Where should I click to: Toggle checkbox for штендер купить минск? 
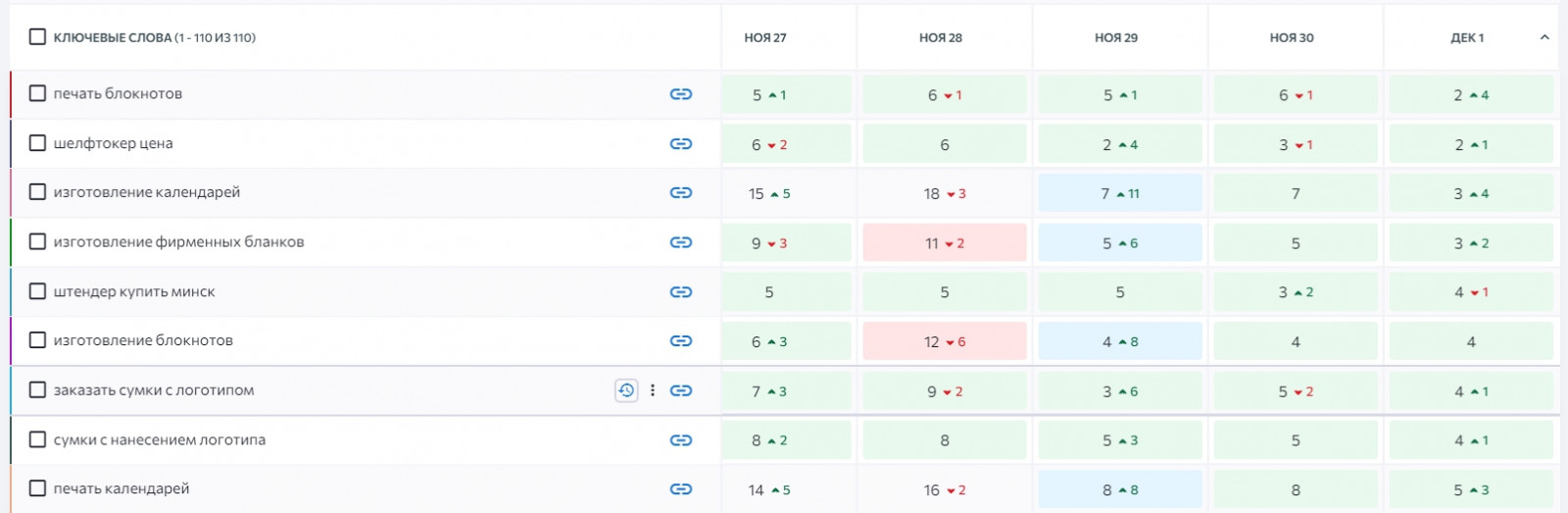pyautogui.click(x=37, y=291)
